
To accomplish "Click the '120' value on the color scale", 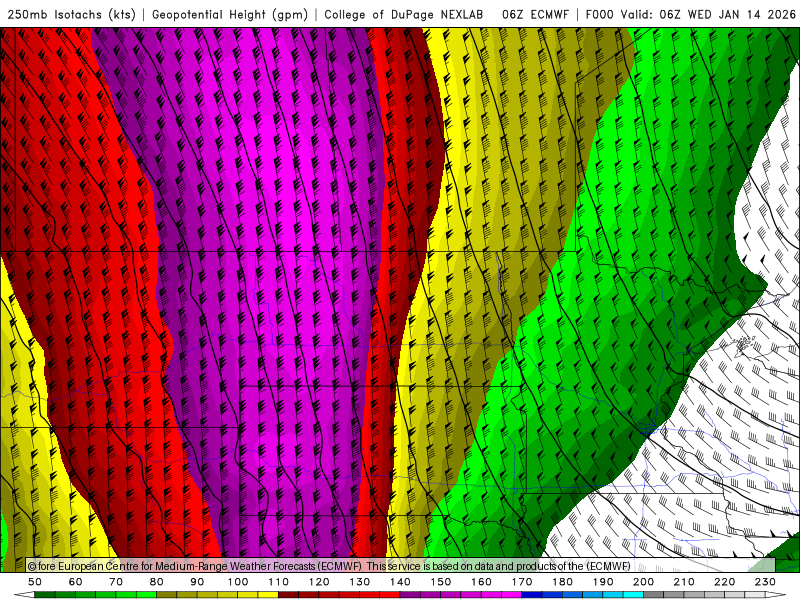I will pyautogui.click(x=319, y=582).
